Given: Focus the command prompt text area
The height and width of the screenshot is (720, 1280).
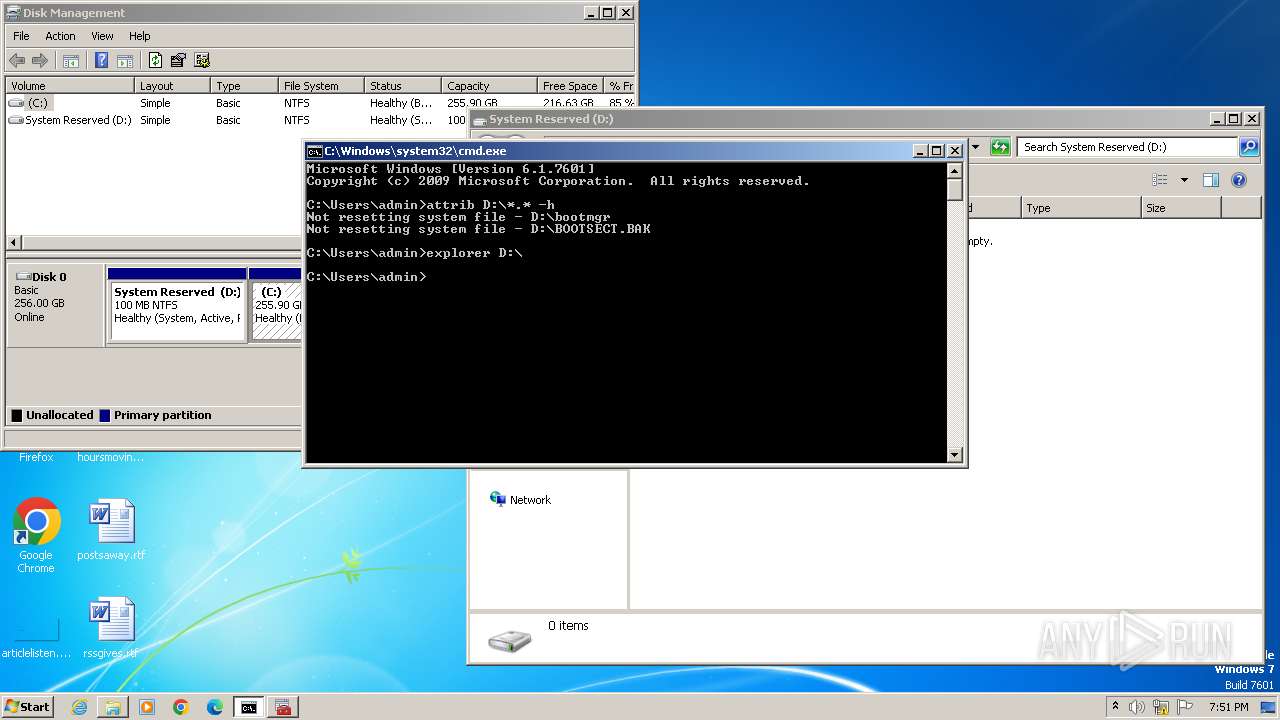Looking at the screenshot, I should [626, 312].
